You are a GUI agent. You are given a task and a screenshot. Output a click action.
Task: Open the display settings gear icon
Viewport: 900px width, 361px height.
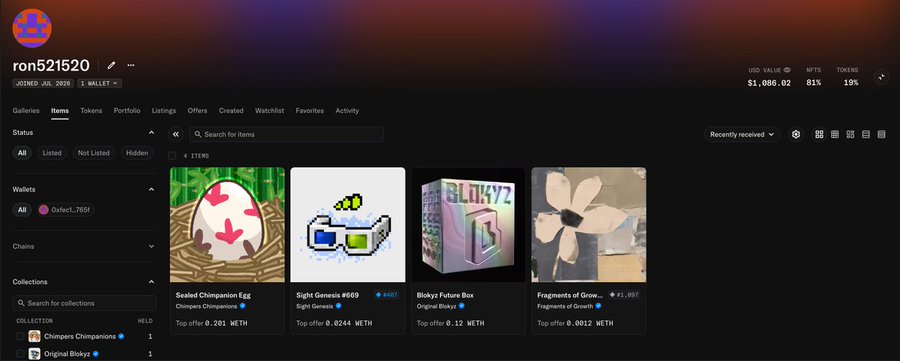click(796, 134)
